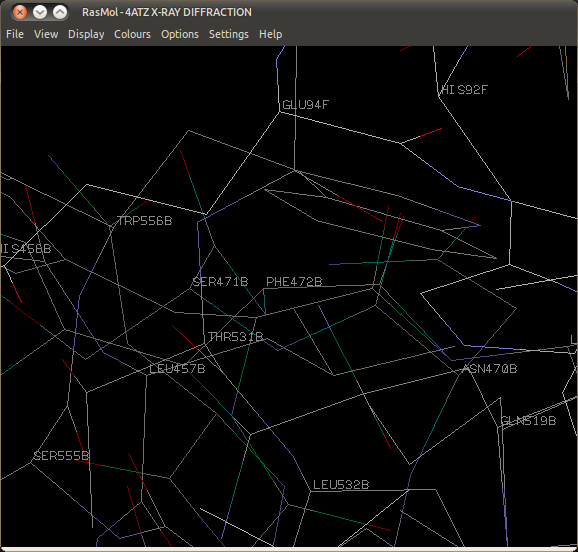578x552 pixels.
Task: Pick residue label GLN519B
Action: 528,421
